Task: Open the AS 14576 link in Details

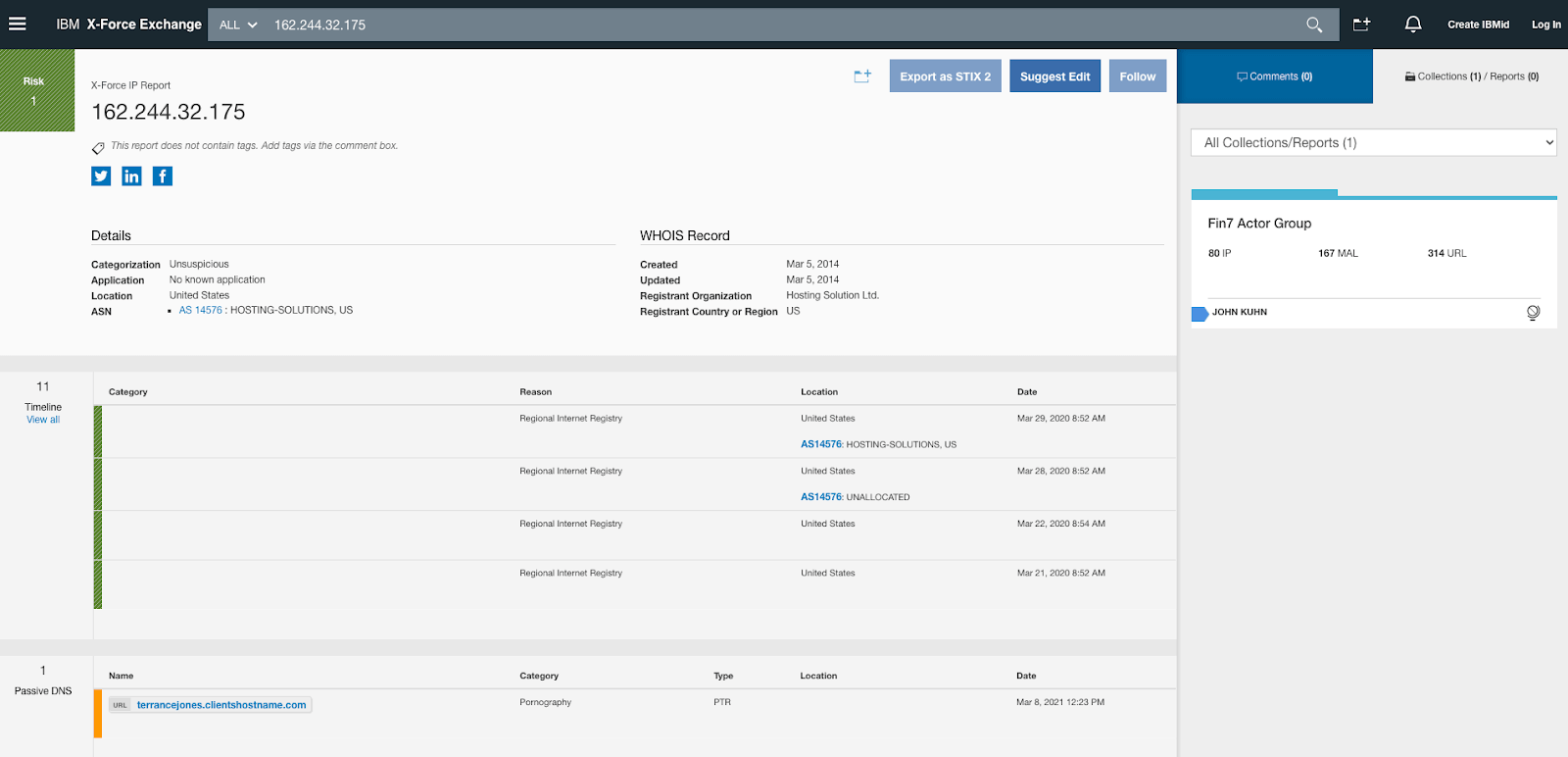Action: (200, 310)
